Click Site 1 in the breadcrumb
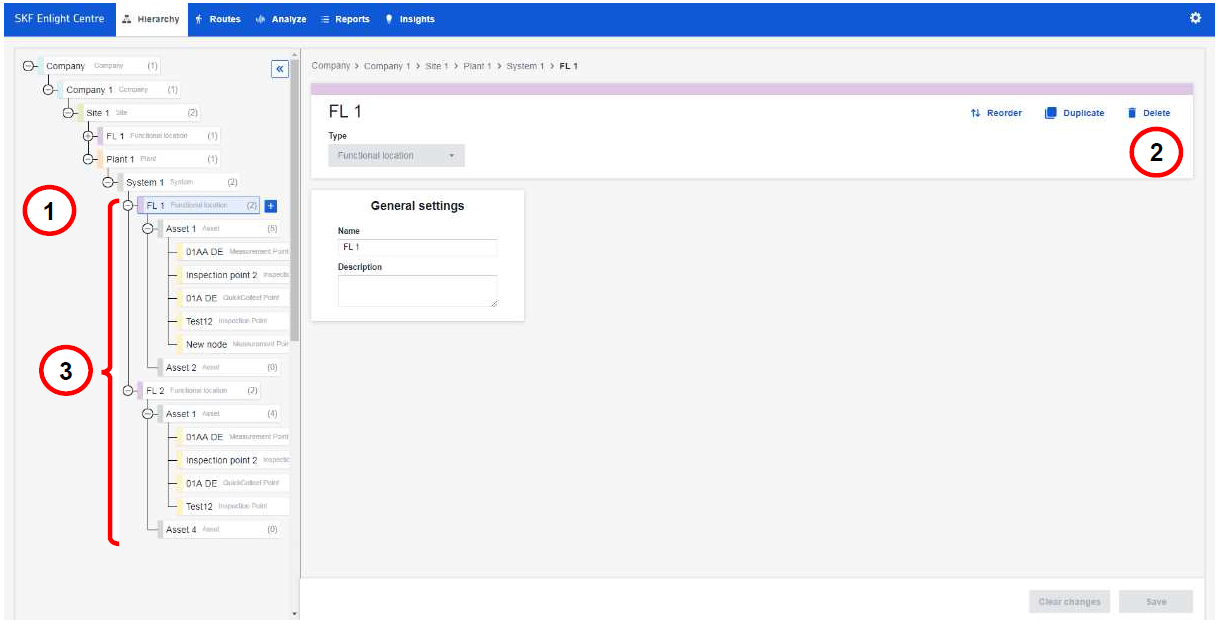1219x629 pixels. pyautogui.click(x=438, y=66)
